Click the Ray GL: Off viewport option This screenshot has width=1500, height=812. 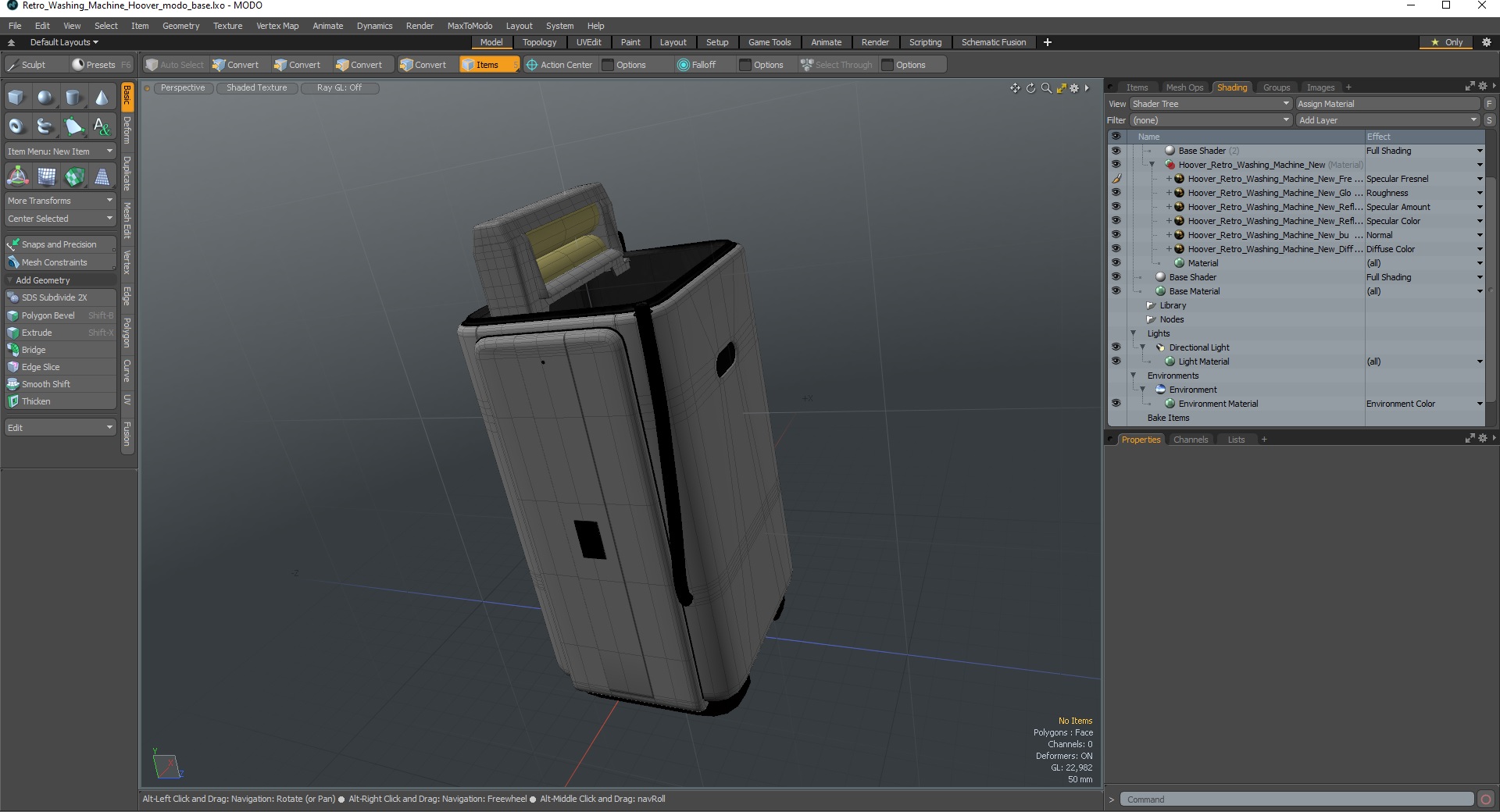(339, 88)
